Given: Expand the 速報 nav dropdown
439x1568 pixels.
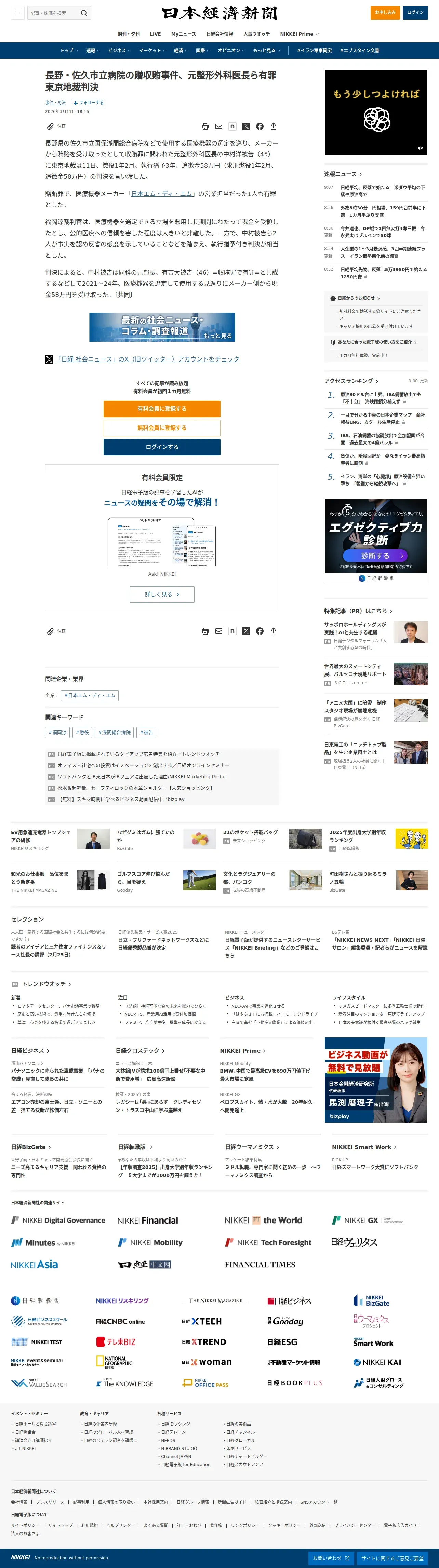Looking at the screenshot, I should tap(93, 51).
